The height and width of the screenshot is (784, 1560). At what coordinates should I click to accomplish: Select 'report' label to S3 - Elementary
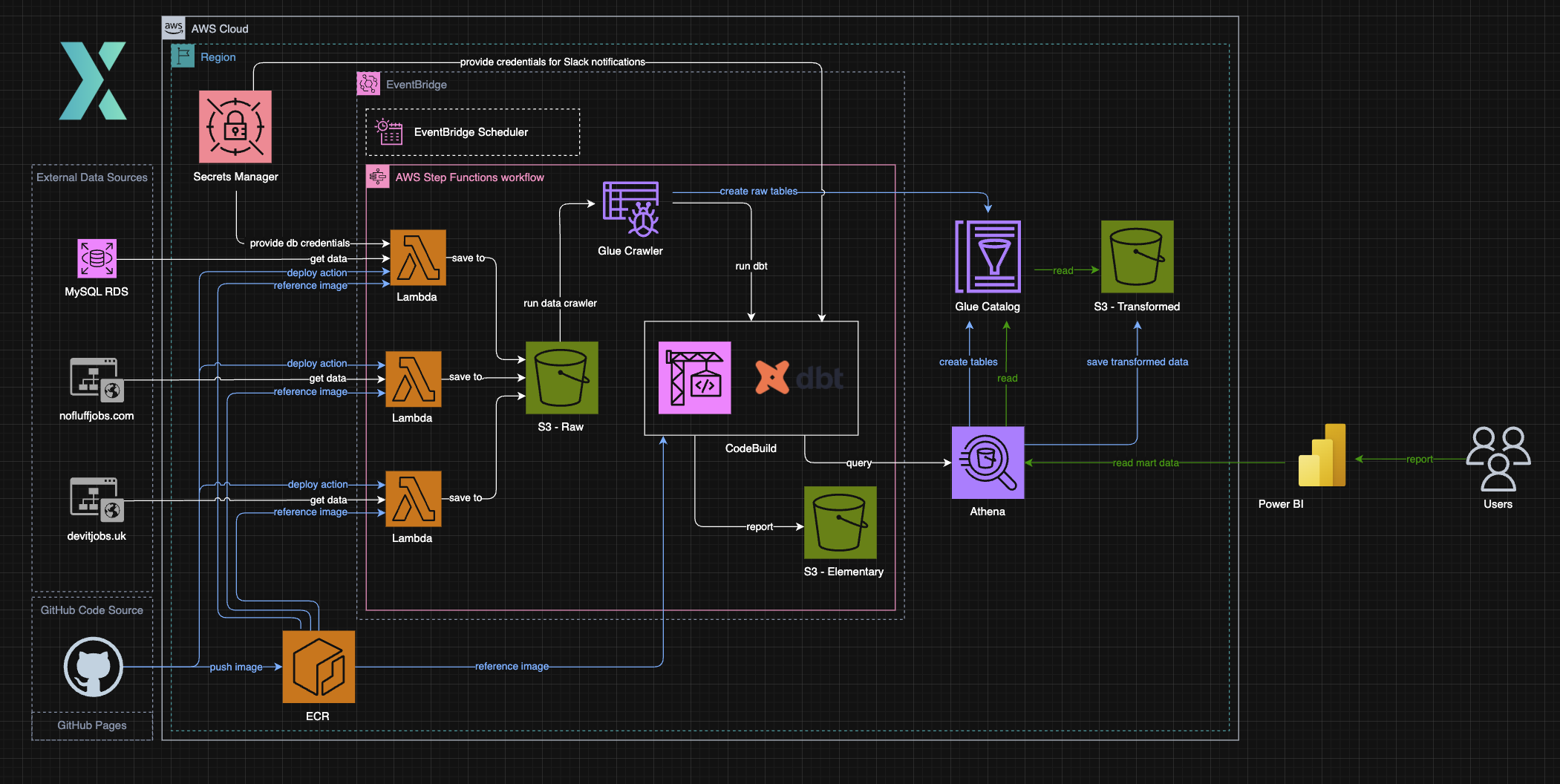(x=760, y=526)
